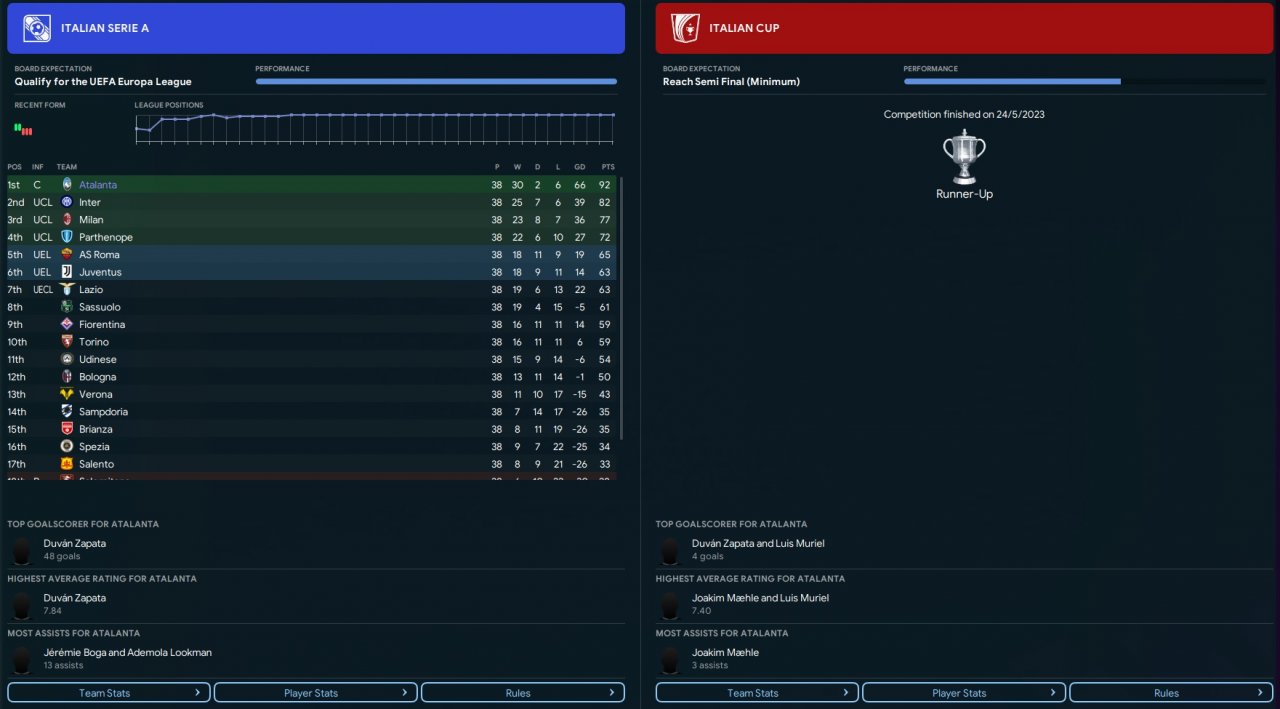This screenshot has width=1280, height=709.
Task: Sort the table by PTS column header
Action: point(608,167)
